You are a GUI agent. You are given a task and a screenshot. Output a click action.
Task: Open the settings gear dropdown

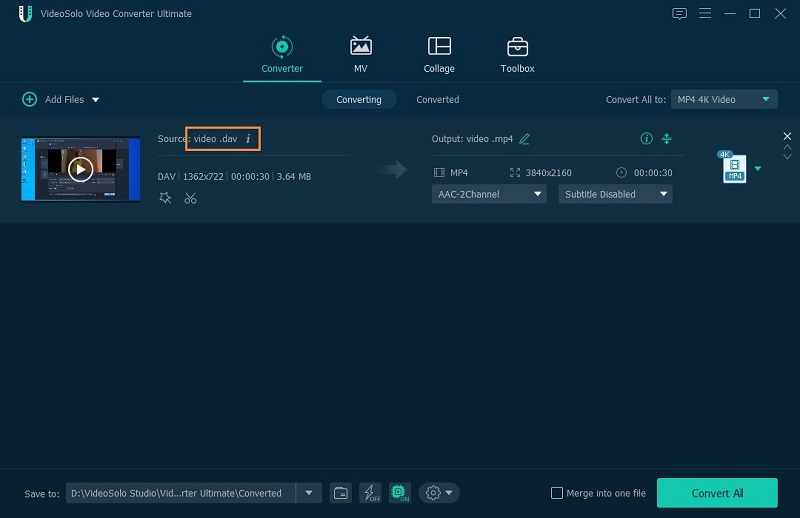point(439,493)
